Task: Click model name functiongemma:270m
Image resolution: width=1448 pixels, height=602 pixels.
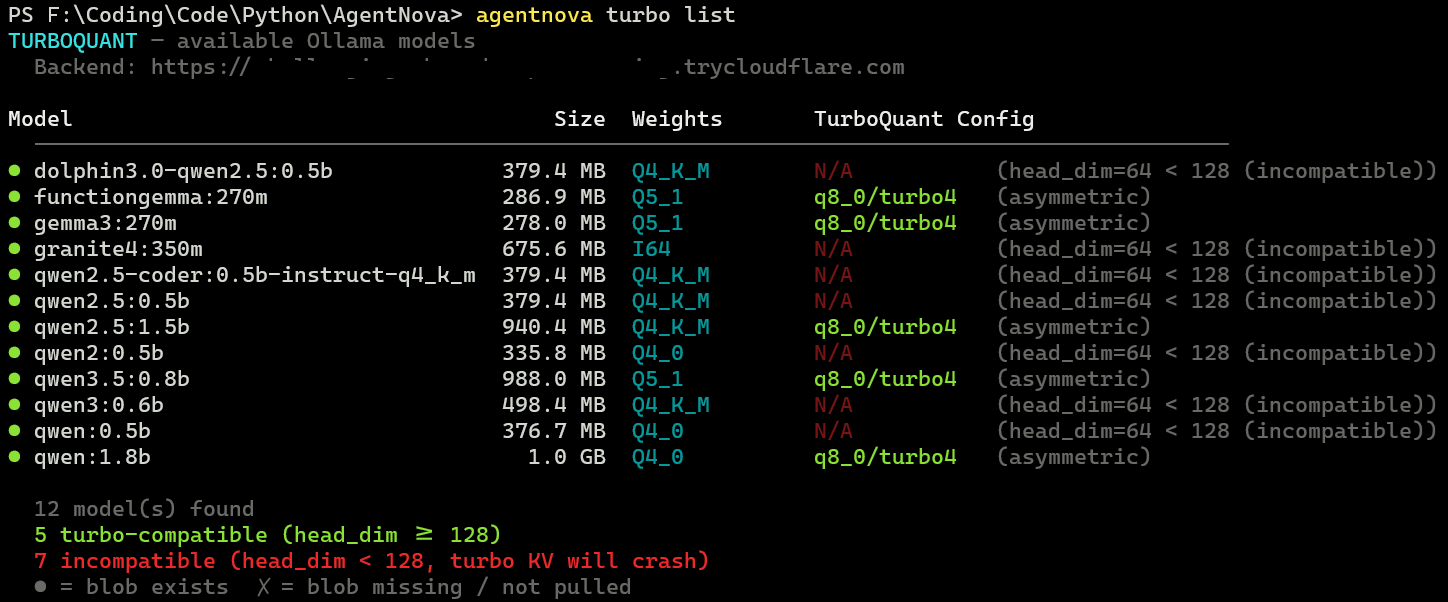Action: click(151, 197)
